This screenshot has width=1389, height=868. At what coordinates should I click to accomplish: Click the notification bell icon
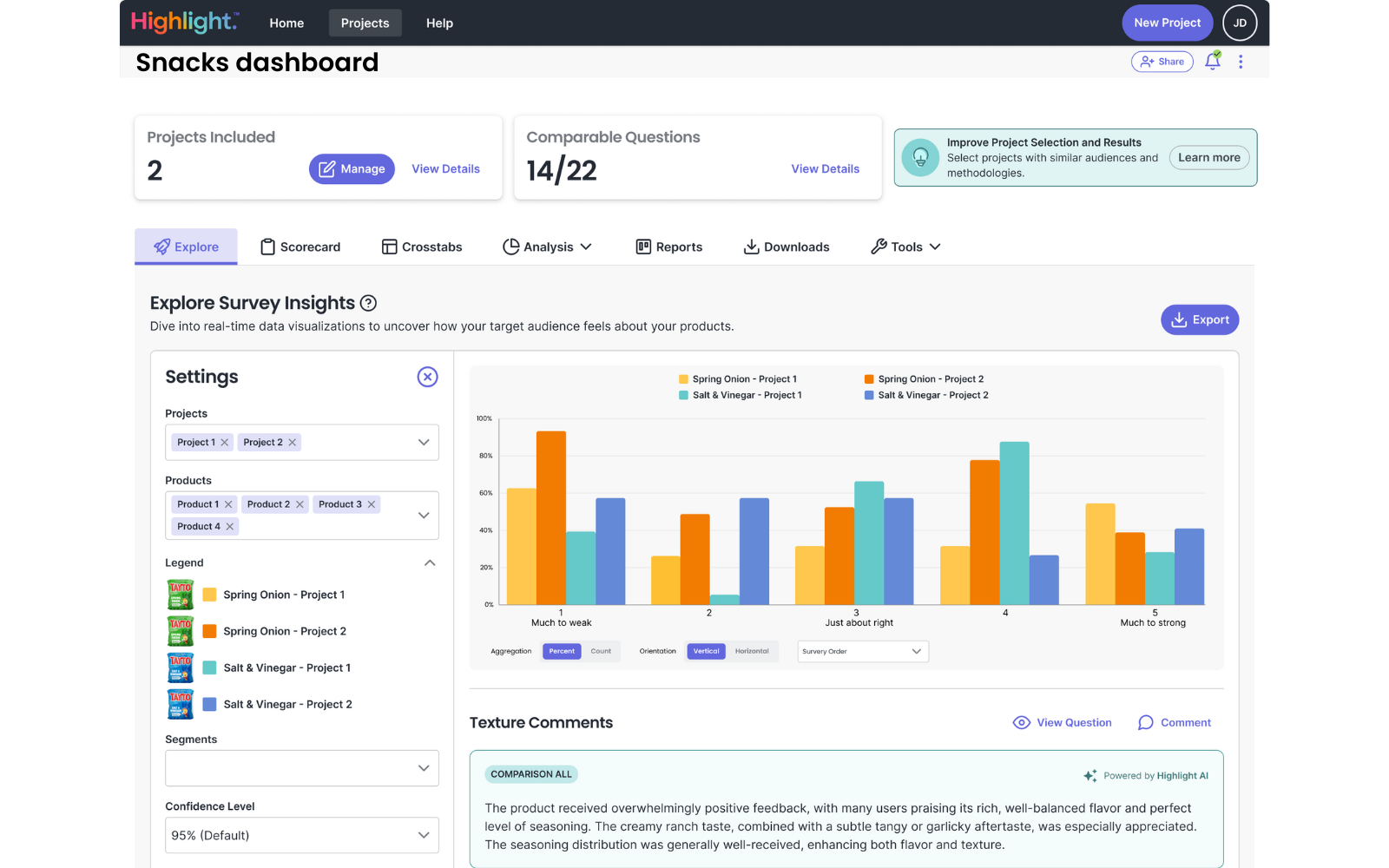(1213, 62)
